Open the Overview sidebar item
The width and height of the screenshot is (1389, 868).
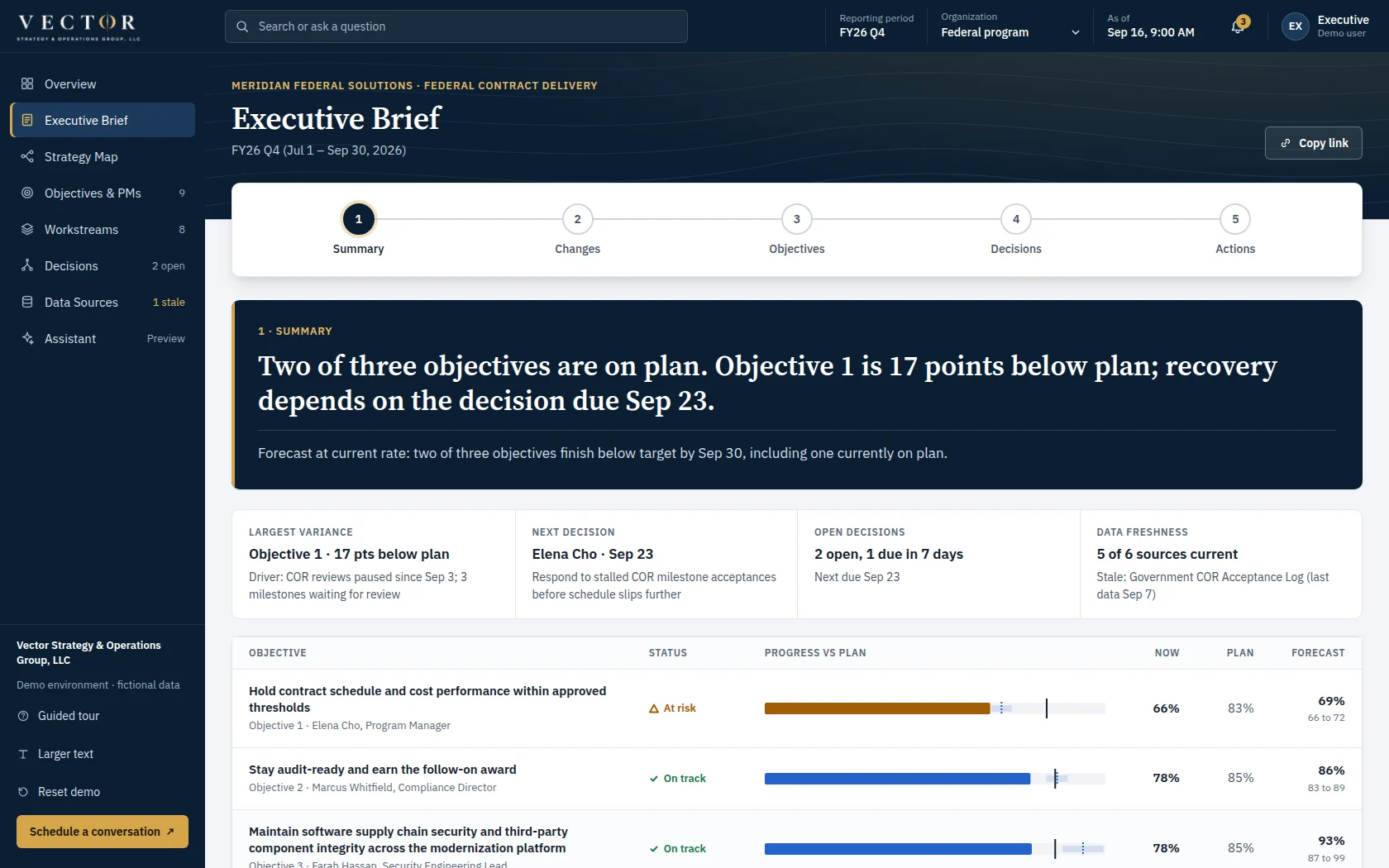(103, 84)
